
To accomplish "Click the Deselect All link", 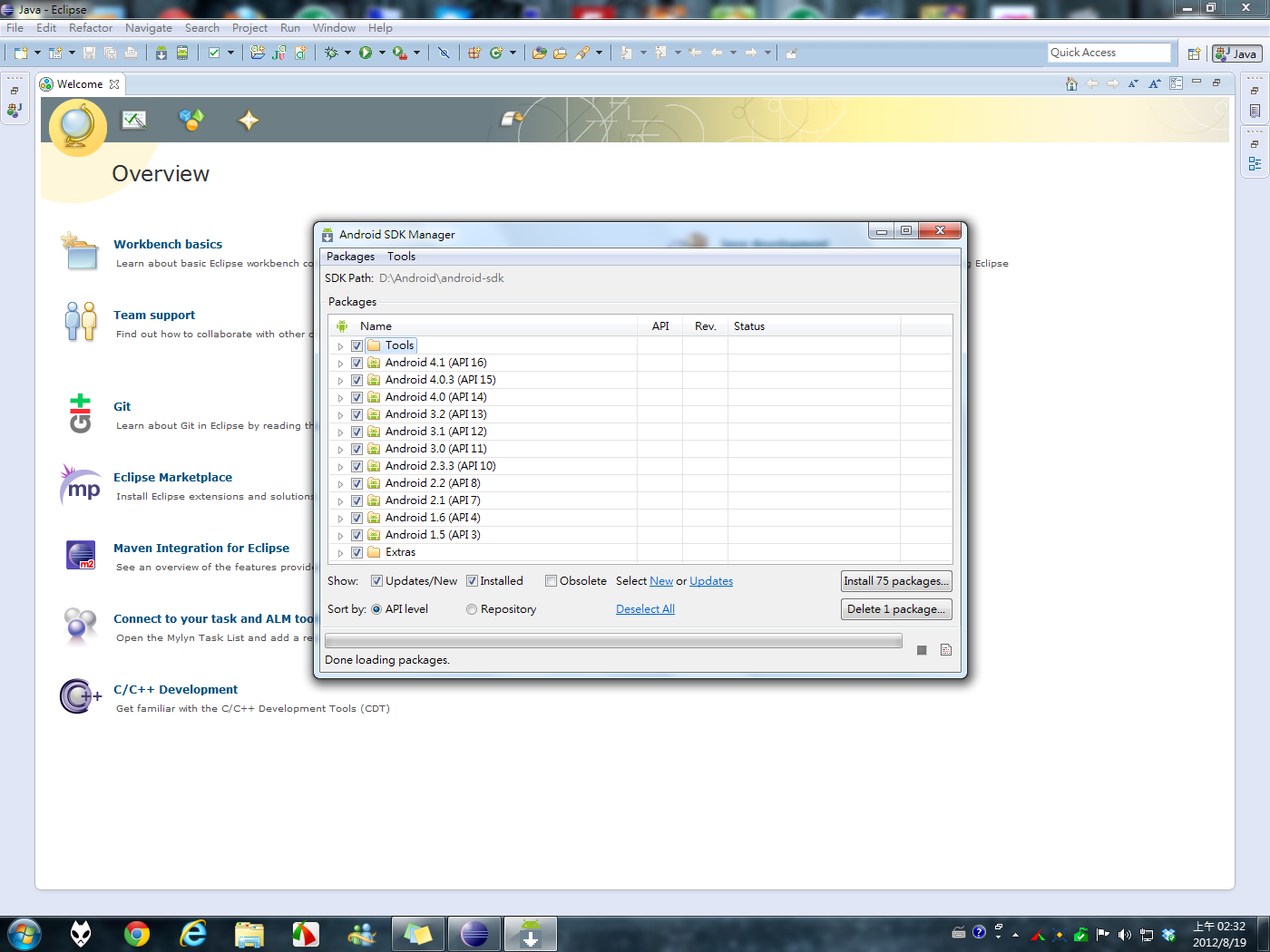I will click(645, 609).
